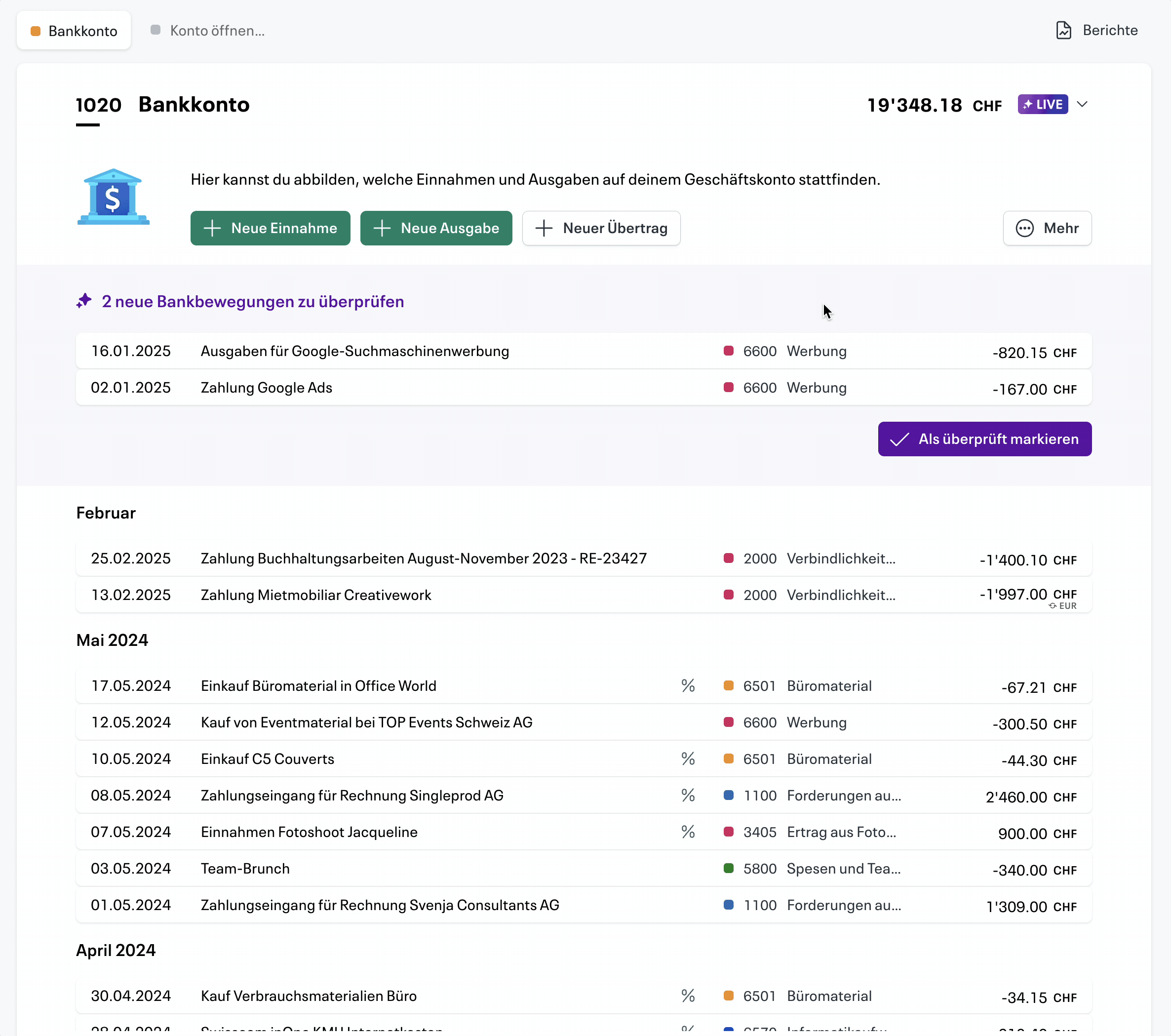1171x1036 pixels.
Task: Click percent icon on Office World row
Action: (x=688, y=686)
